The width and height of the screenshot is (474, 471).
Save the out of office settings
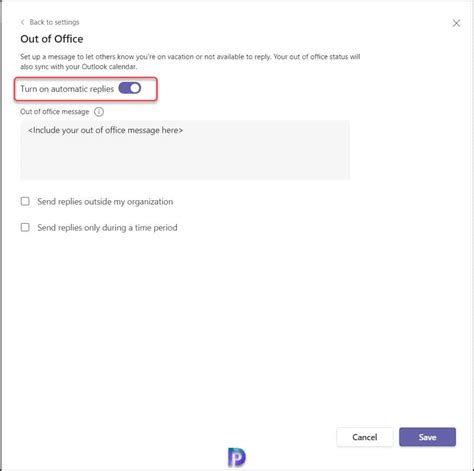click(427, 437)
